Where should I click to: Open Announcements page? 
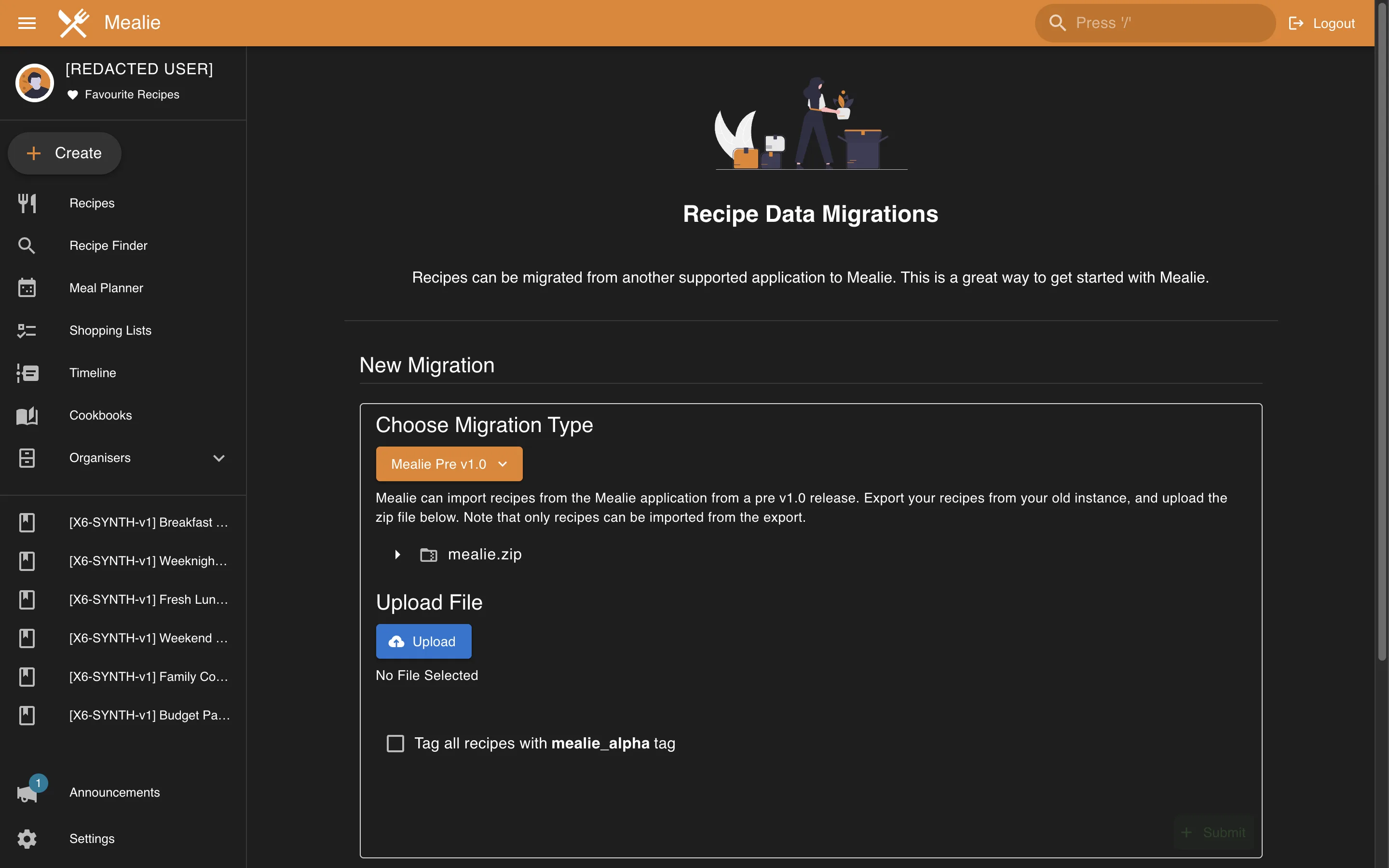[x=115, y=792]
